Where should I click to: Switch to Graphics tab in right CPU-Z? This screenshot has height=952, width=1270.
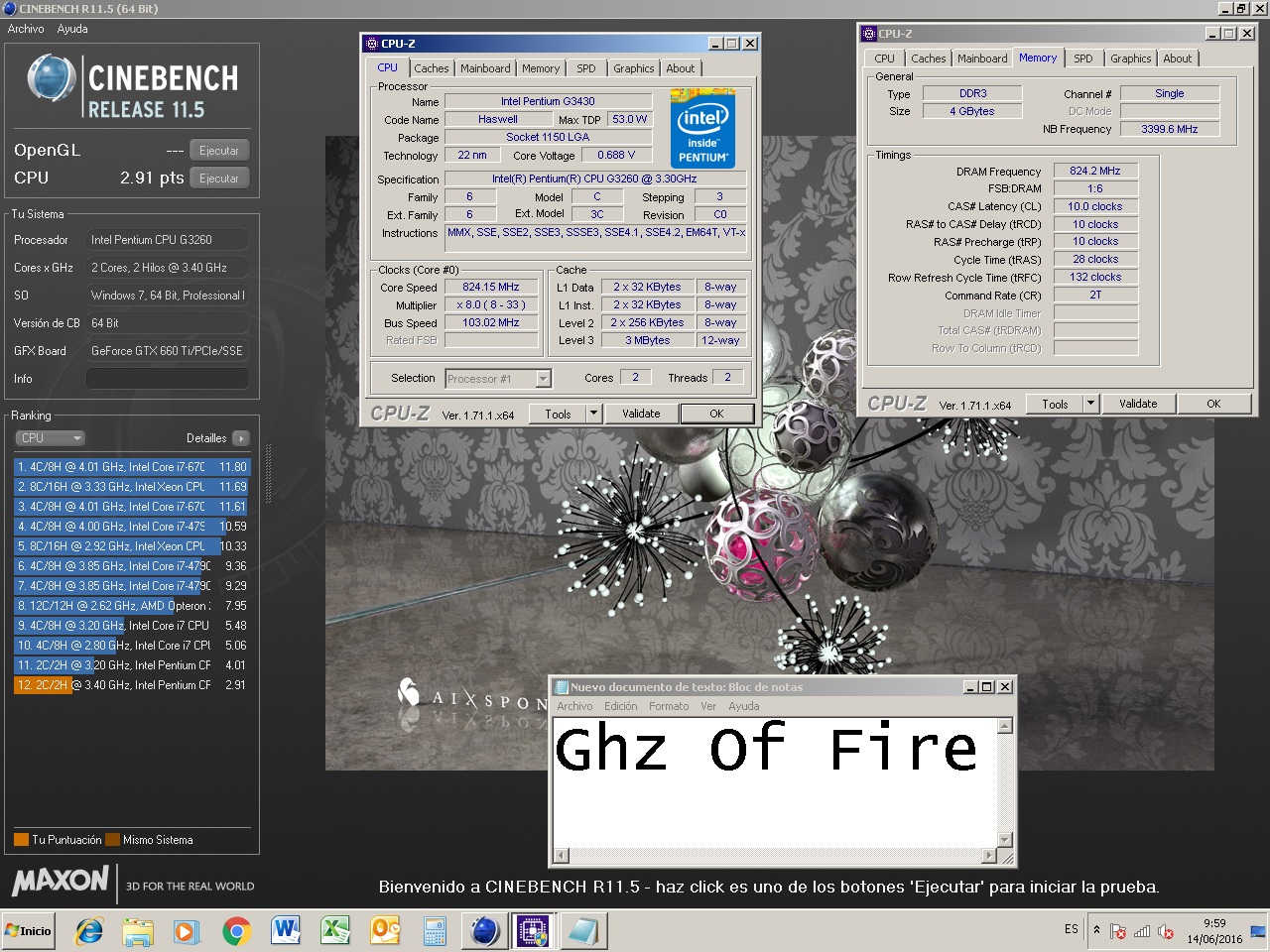click(1130, 59)
